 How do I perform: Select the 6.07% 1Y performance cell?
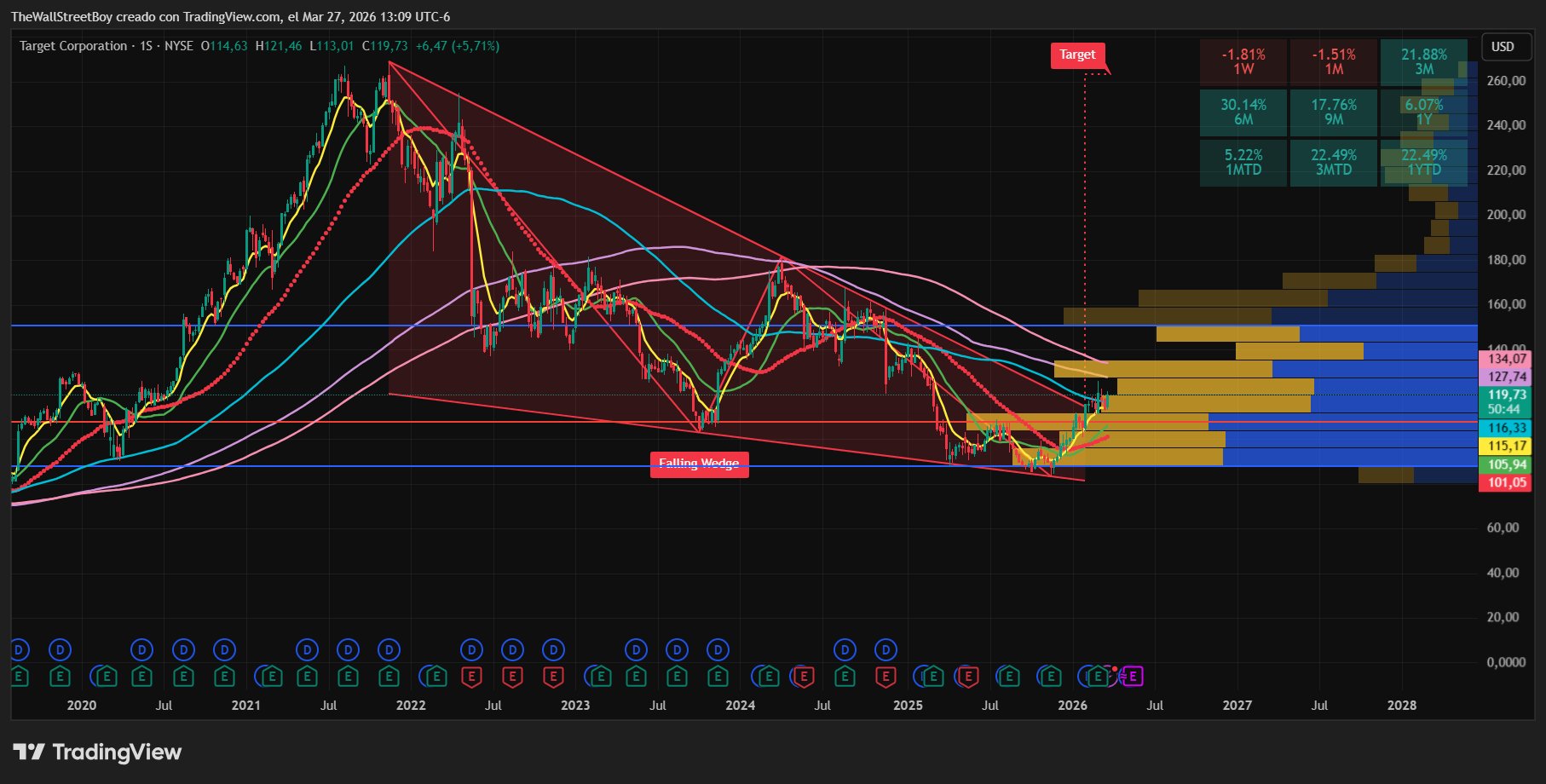1424,112
